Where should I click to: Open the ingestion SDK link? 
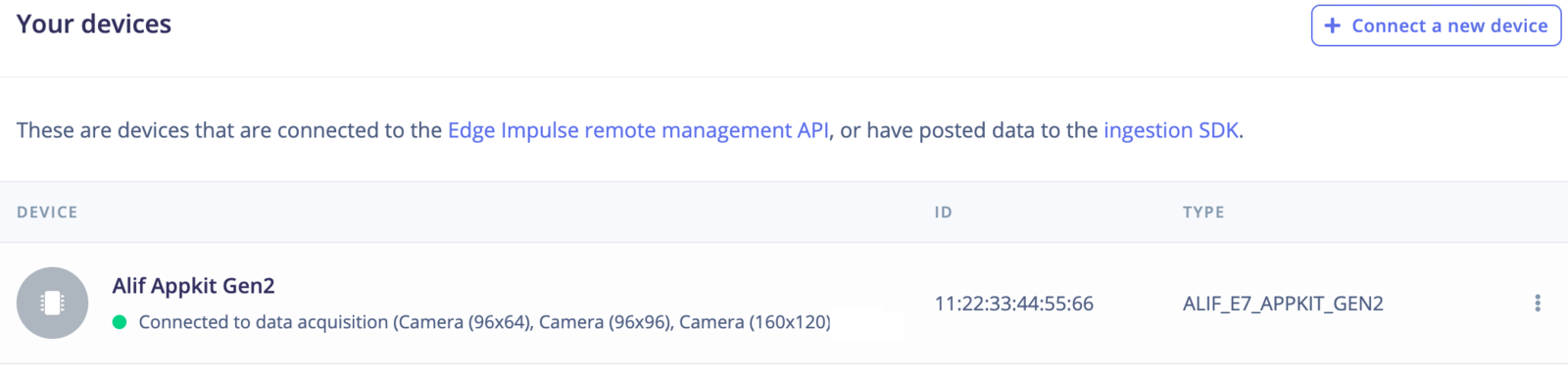point(1171,130)
